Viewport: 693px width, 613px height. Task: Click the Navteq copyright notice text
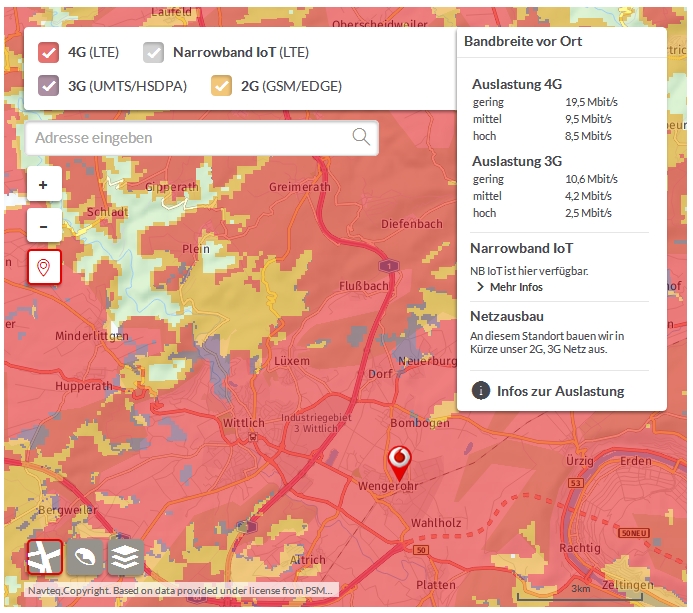(180, 590)
